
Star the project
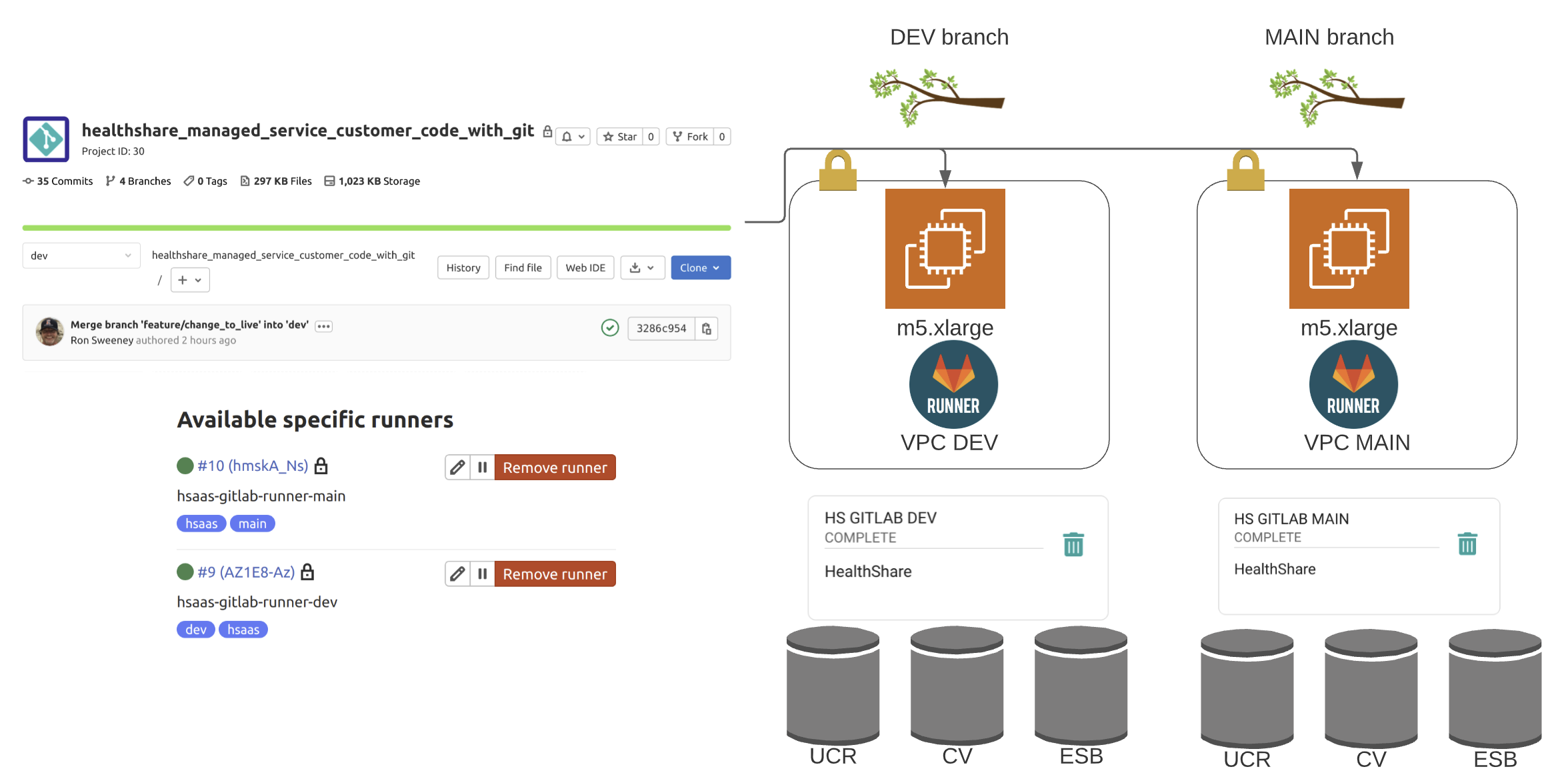pyautogui.click(x=620, y=137)
